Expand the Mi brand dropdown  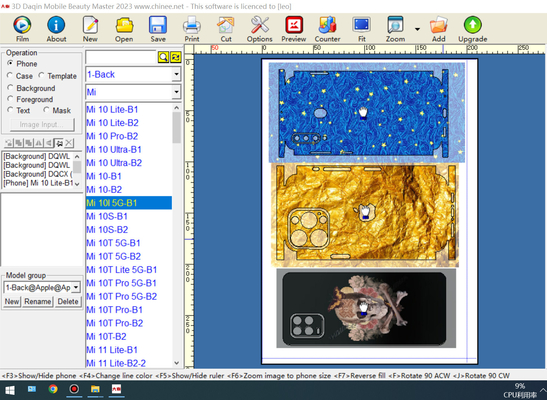coord(177,92)
